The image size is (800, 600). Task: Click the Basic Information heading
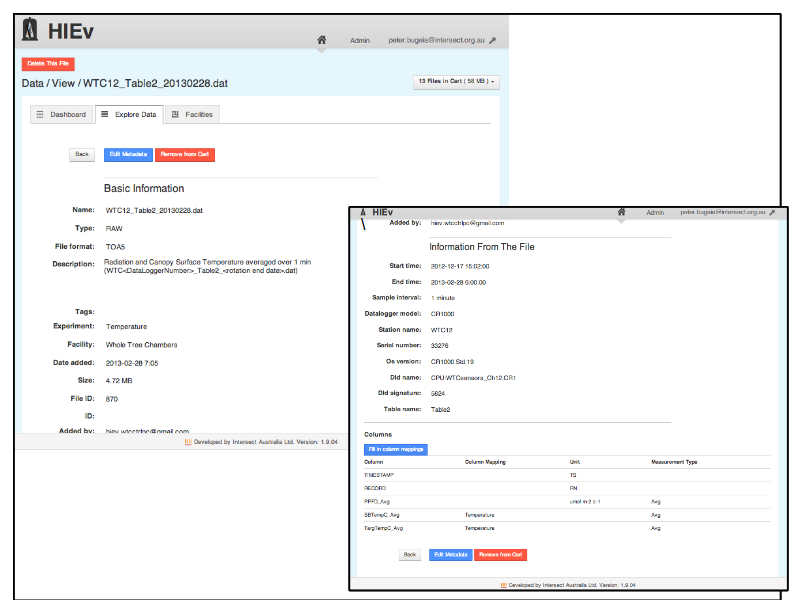(144, 188)
